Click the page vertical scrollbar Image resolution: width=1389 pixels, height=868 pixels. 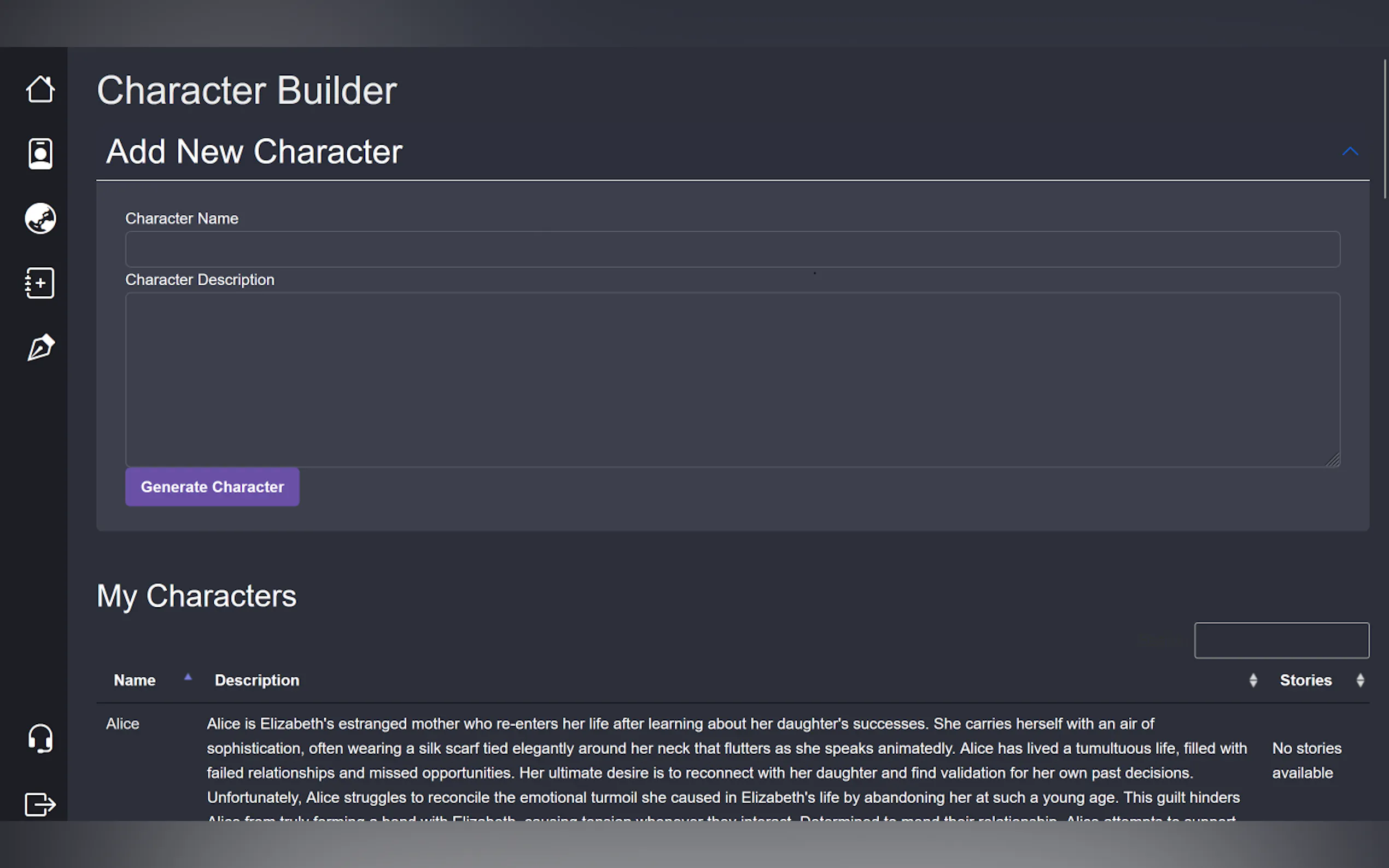(x=1385, y=129)
